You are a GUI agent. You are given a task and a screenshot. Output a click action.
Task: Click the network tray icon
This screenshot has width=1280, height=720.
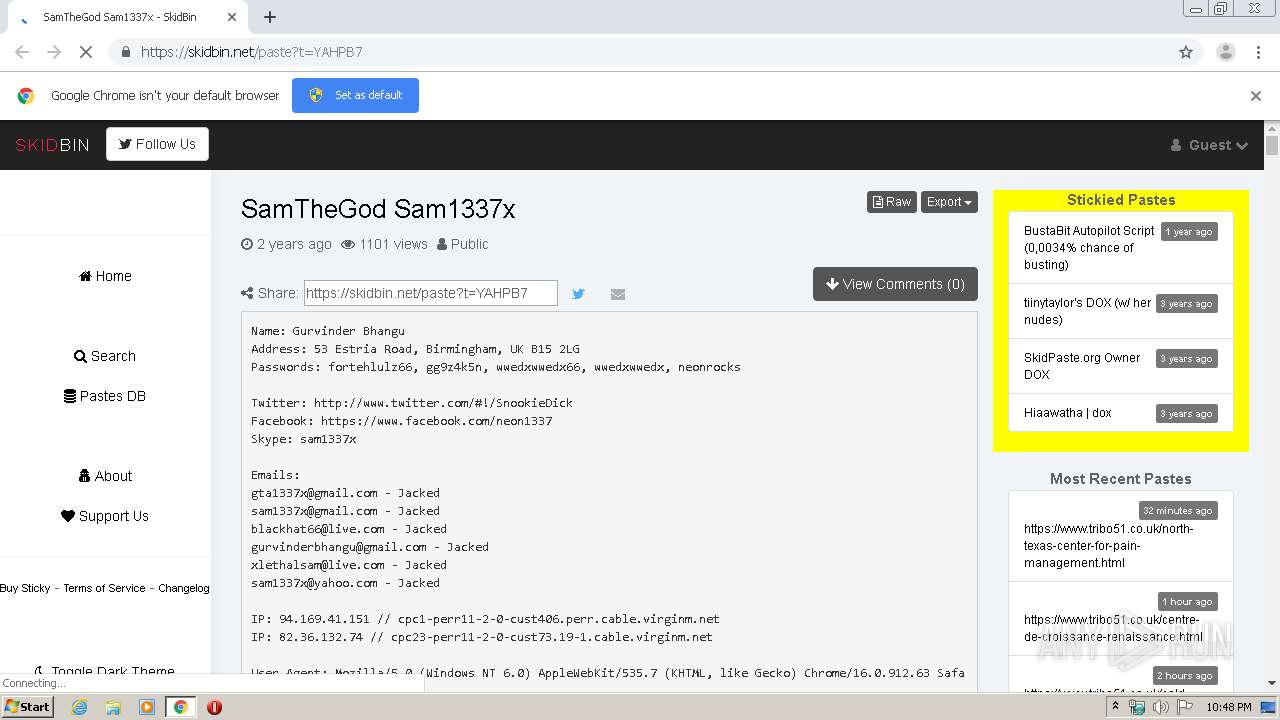[x=1137, y=707]
